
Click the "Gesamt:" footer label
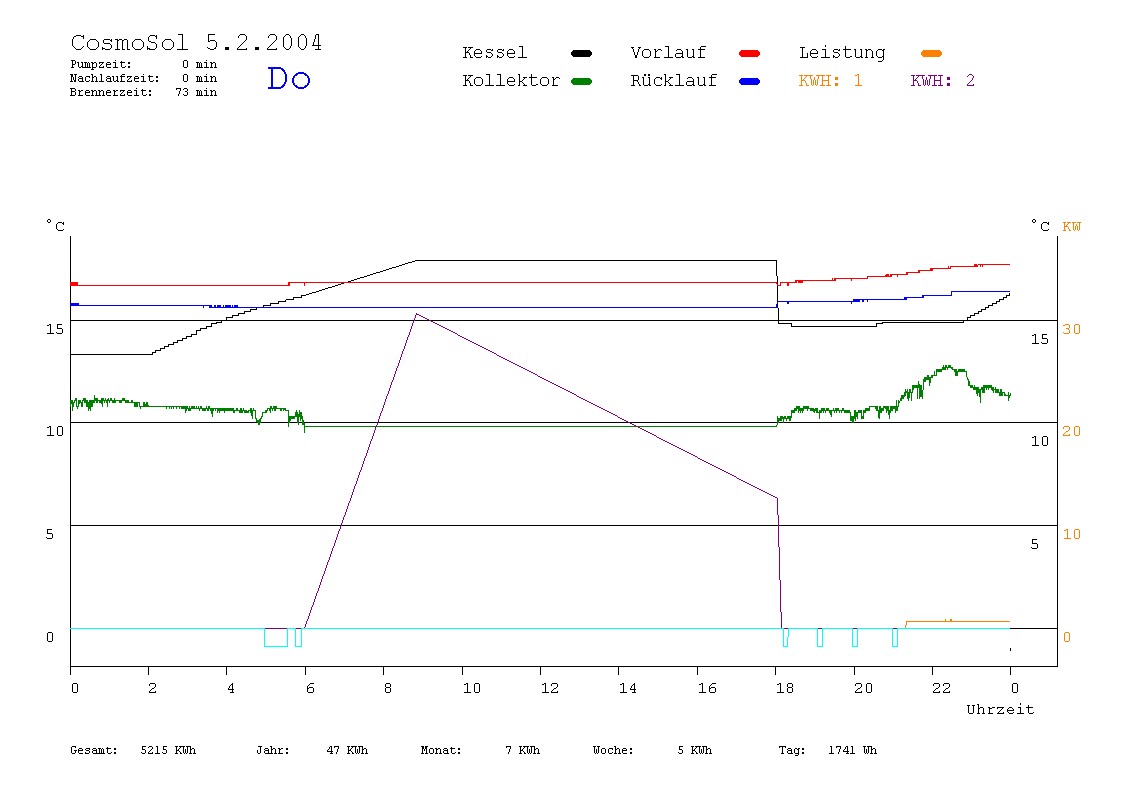coord(94,750)
